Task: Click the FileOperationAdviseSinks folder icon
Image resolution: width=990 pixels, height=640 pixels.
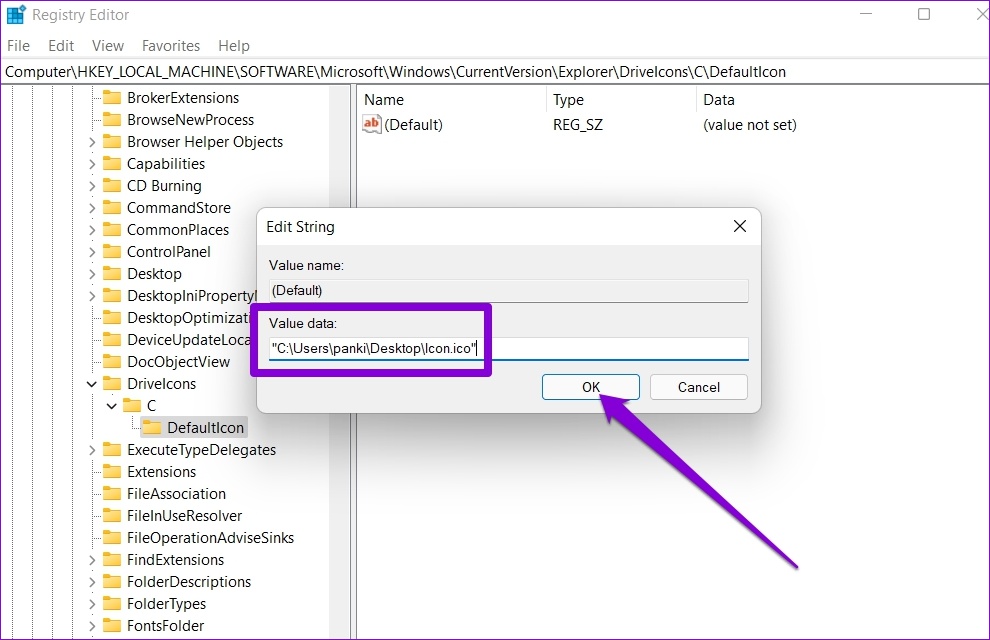Action: [x=112, y=538]
